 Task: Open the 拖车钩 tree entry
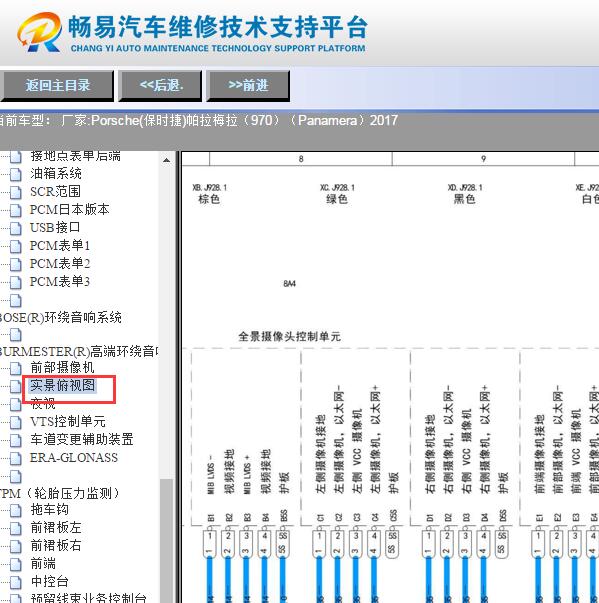pyautogui.click(x=50, y=510)
